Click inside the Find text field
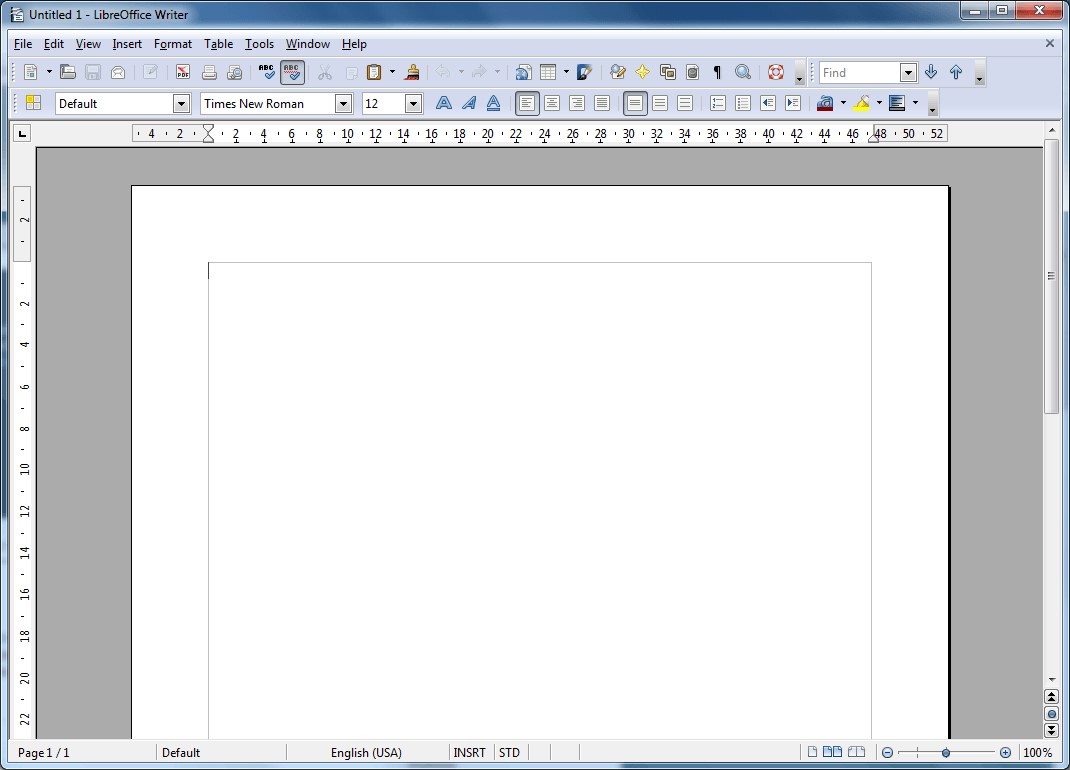 pos(858,72)
